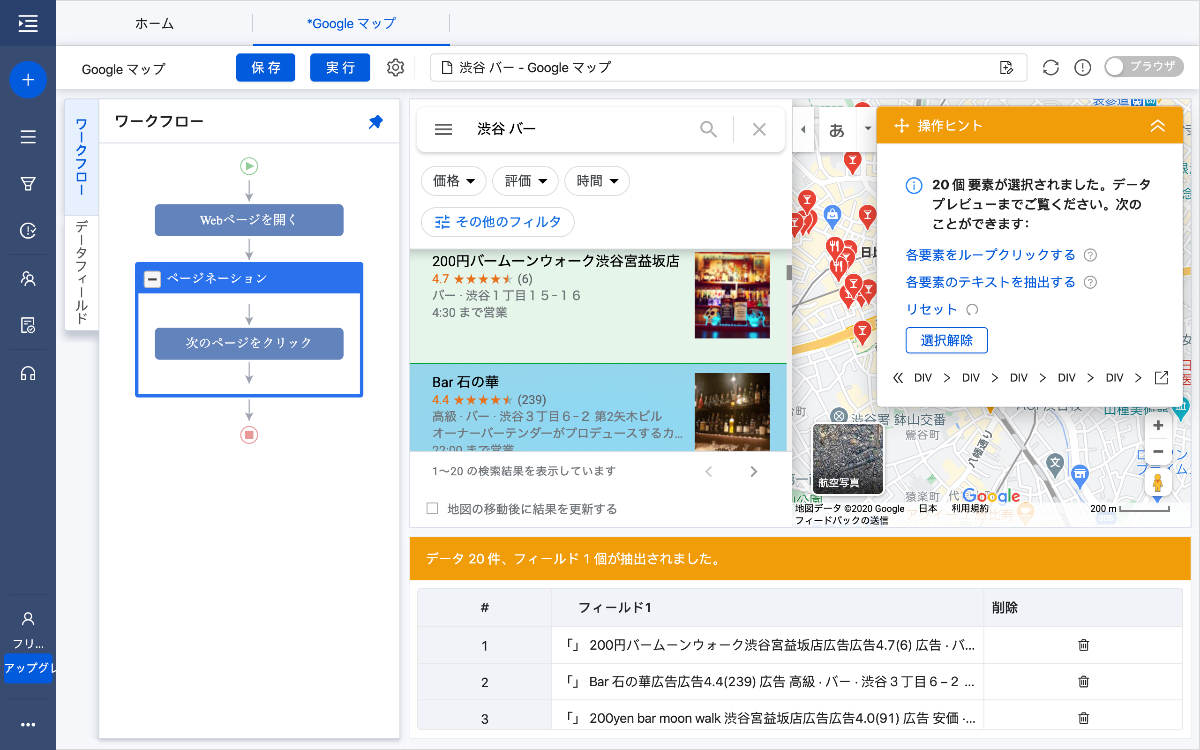The image size is (1200, 750).
Task: Switch to the ホーム tab
Action: [153, 23]
